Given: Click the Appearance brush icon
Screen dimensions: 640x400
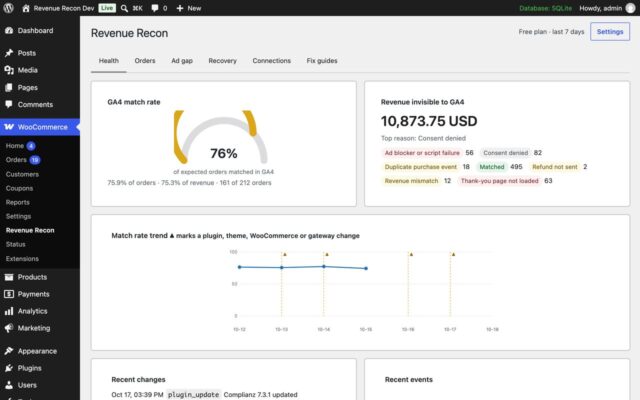Looking at the screenshot, I should click(x=9, y=351).
